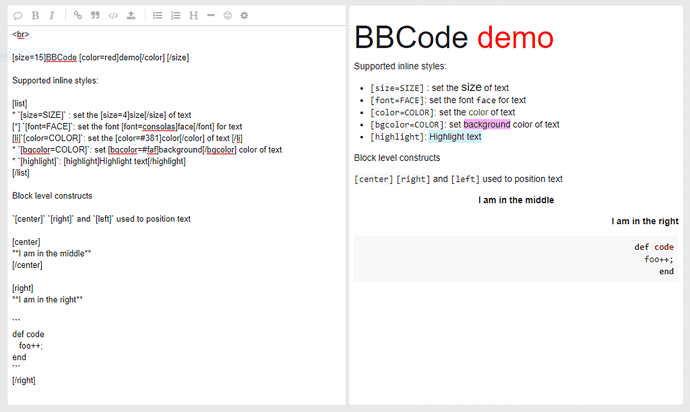Click 'foo++;' line in editor
The height and width of the screenshot is (412, 690).
pyautogui.click(x=30, y=346)
